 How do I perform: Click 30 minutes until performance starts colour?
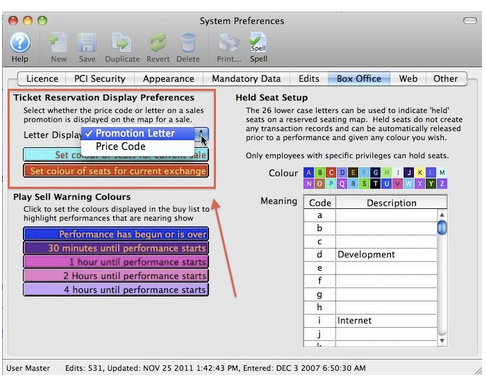click(116, 248)
